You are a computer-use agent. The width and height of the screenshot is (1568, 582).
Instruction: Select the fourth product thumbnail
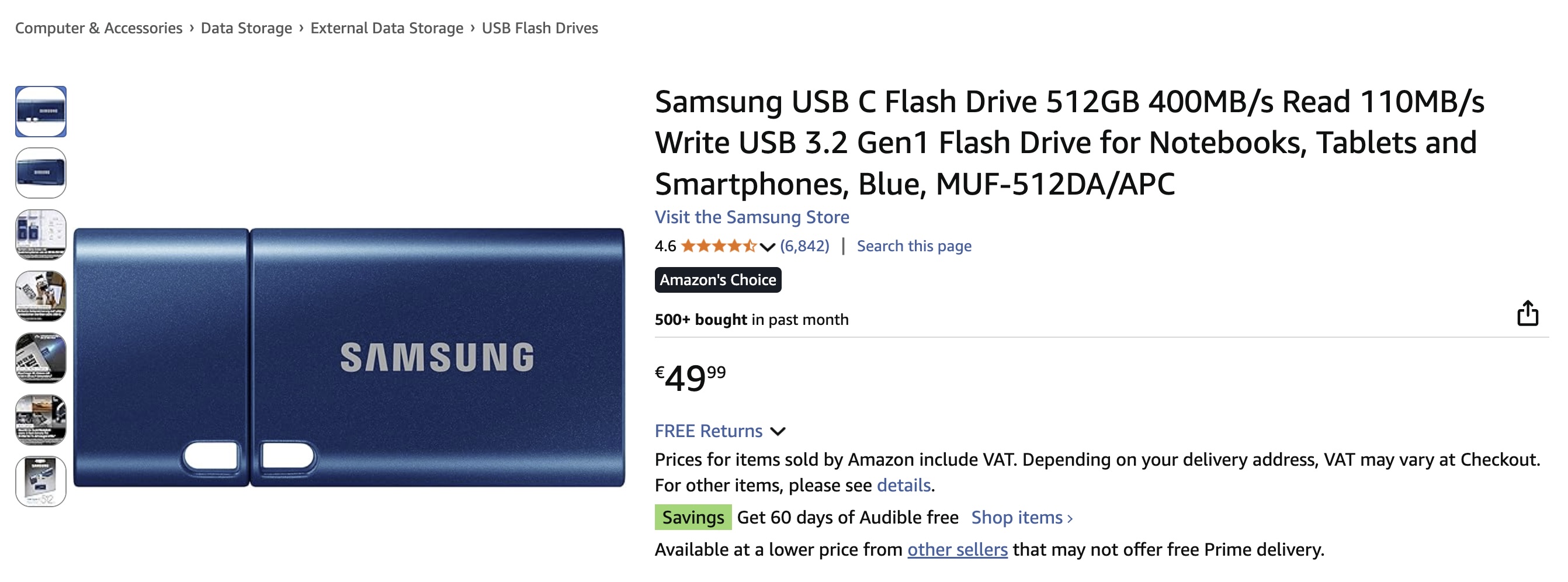point(41,296)
